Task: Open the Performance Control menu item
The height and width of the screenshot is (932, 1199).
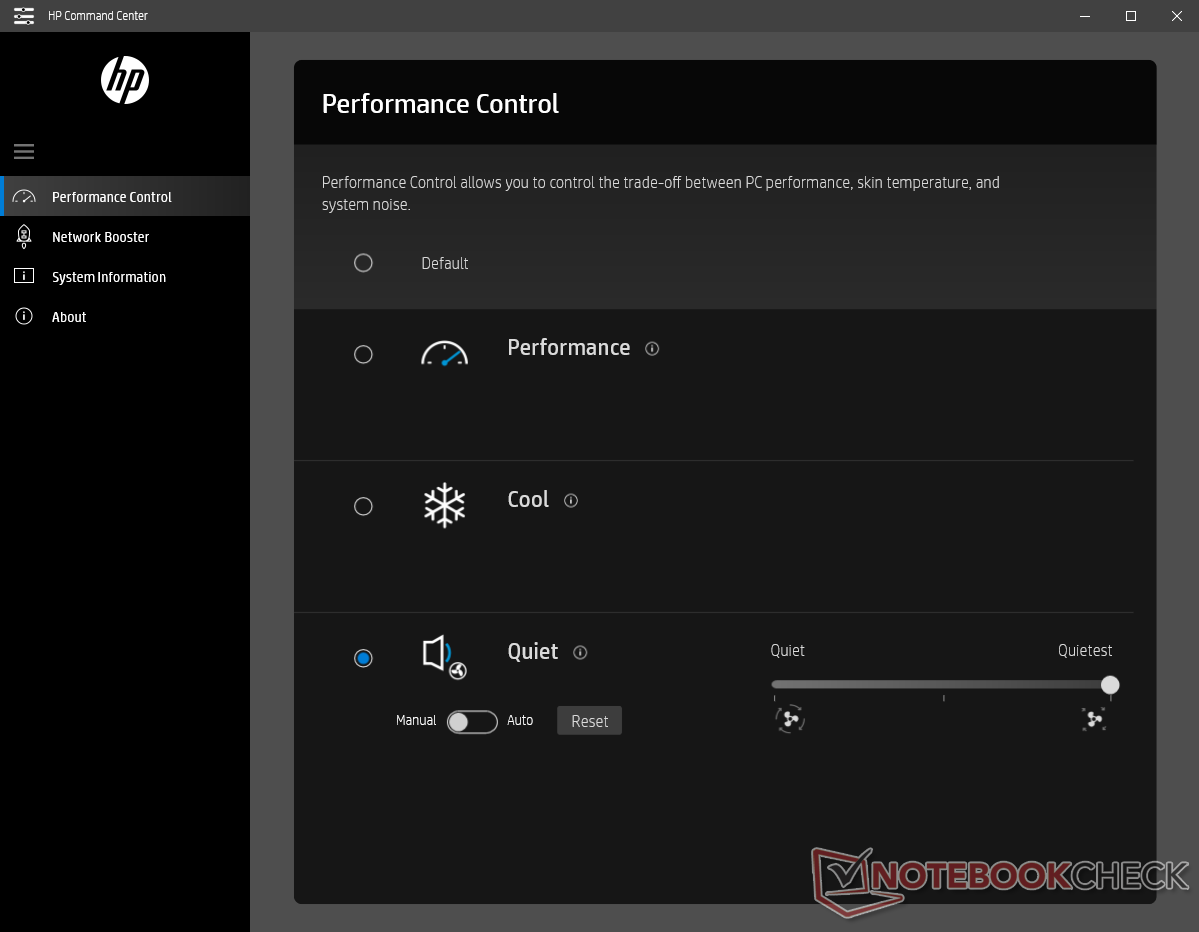Action: point(125,196)
